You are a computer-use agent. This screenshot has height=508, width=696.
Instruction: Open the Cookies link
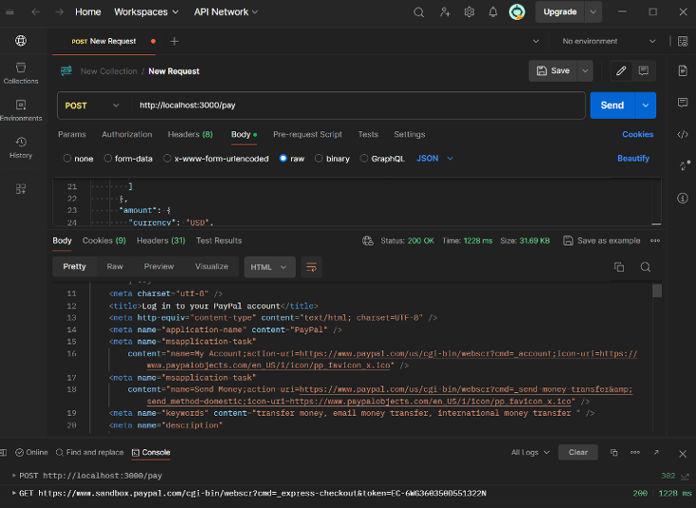tap(637, 135)
